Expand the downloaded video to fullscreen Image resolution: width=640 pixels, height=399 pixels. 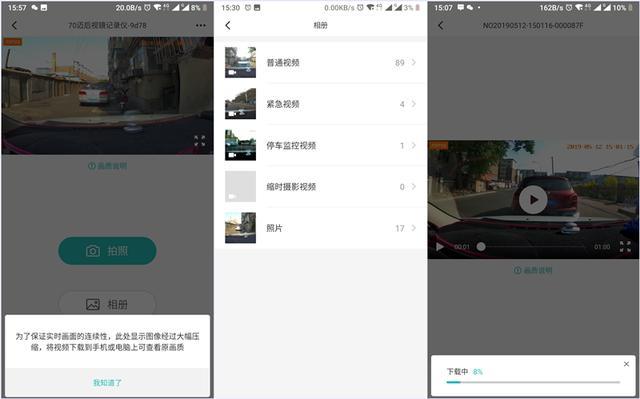[x=625, y=246]
